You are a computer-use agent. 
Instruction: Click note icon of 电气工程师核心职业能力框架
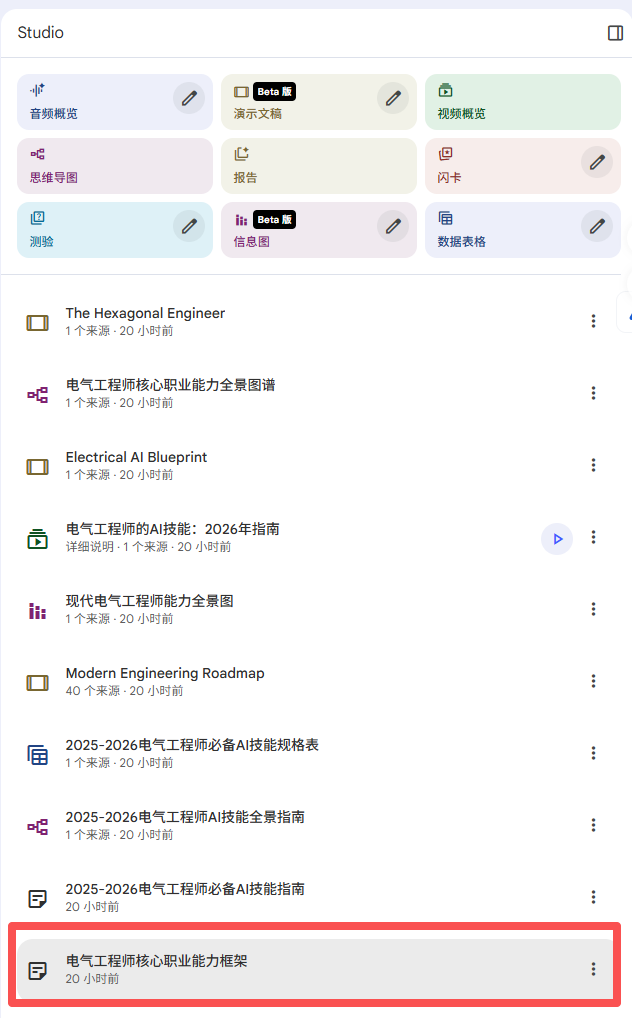[x=38, y=971]
